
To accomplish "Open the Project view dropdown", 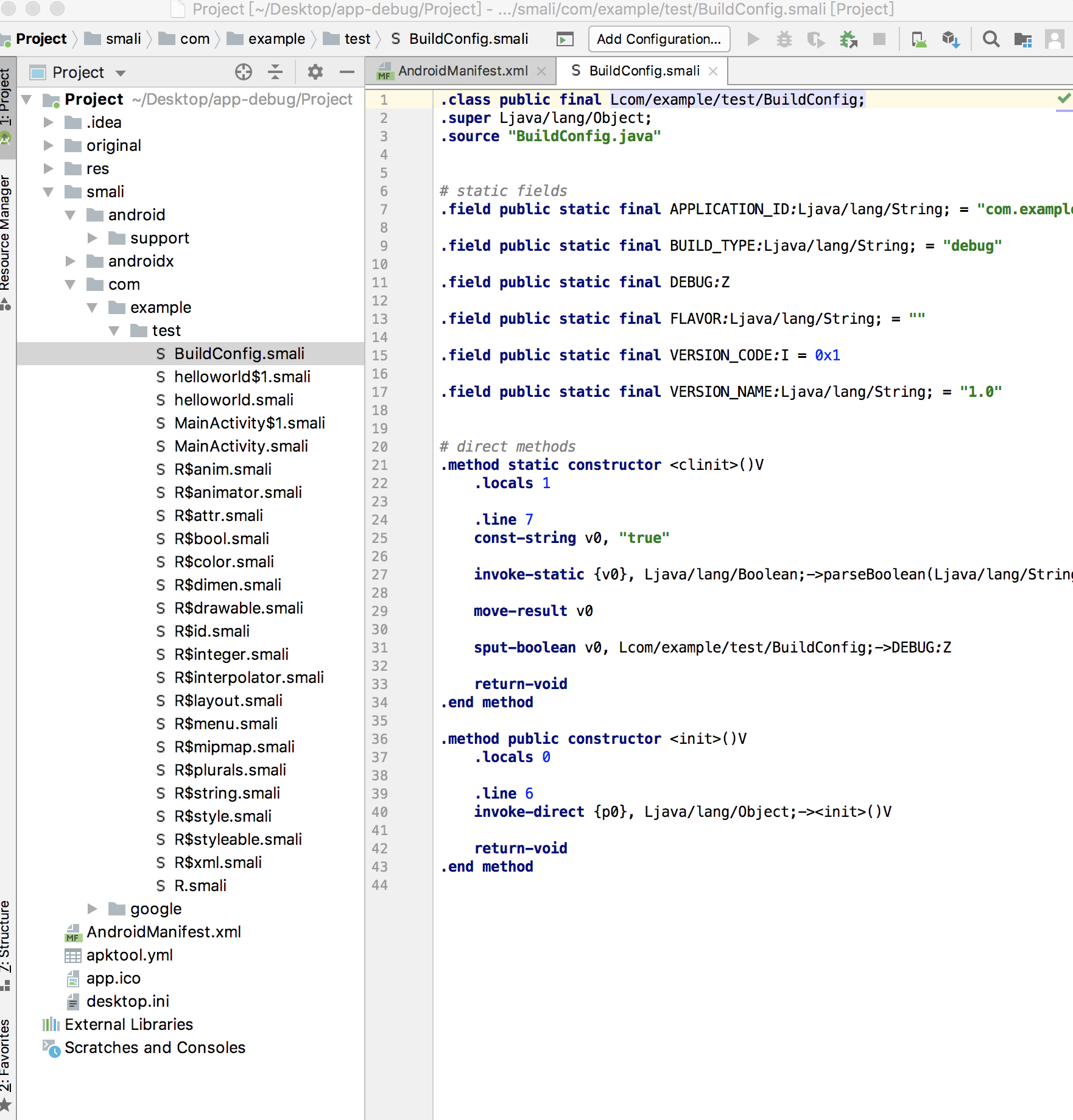I will (119, 72).
